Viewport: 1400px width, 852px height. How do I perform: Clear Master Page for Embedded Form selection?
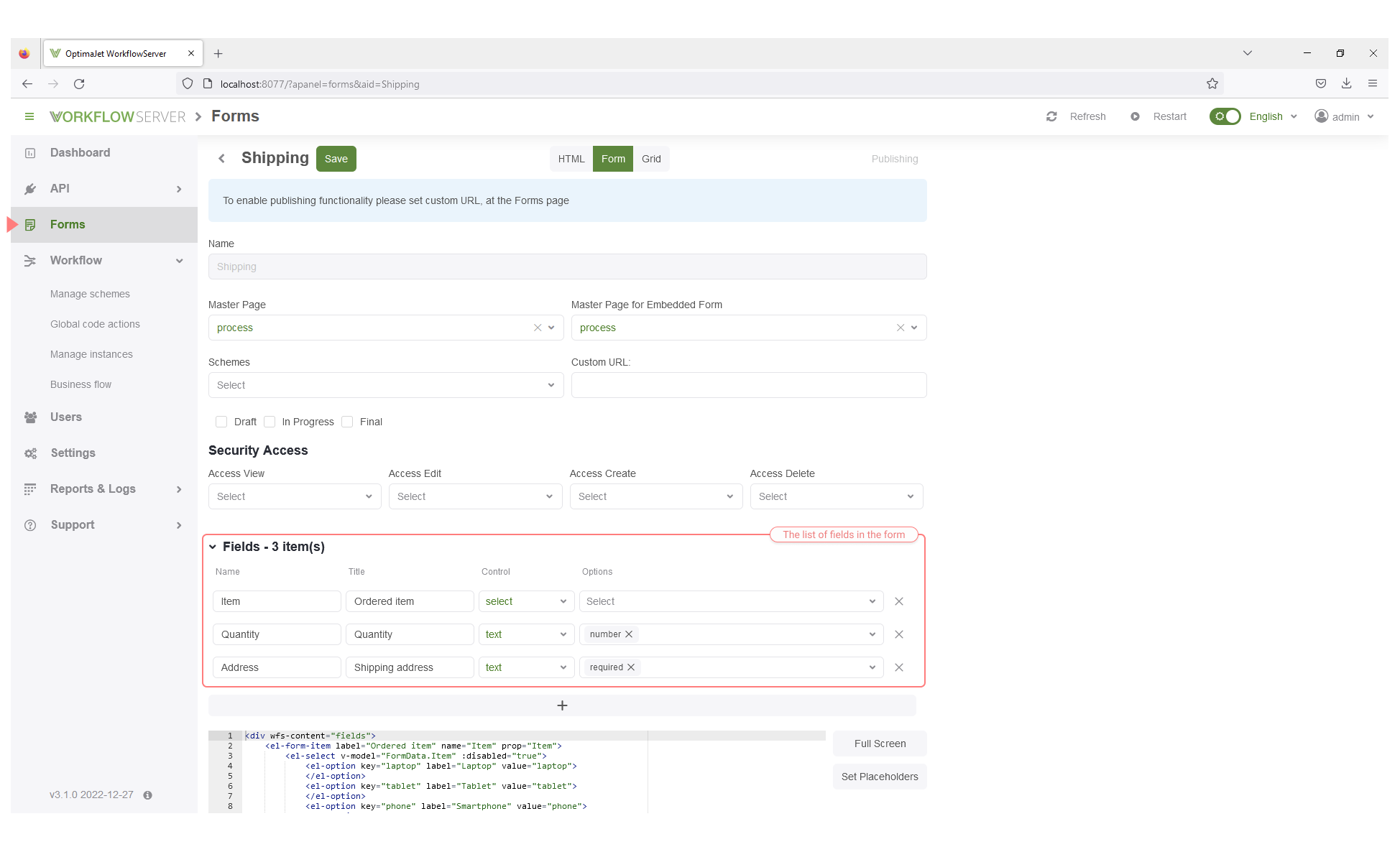click(x=901, y=328)
